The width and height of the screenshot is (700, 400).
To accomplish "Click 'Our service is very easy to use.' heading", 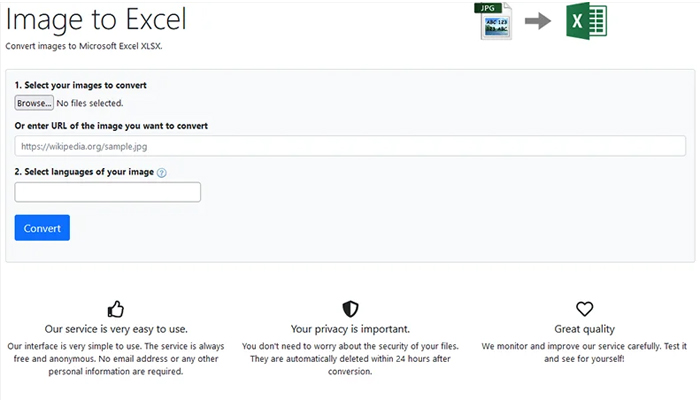I will click(116, 329).
